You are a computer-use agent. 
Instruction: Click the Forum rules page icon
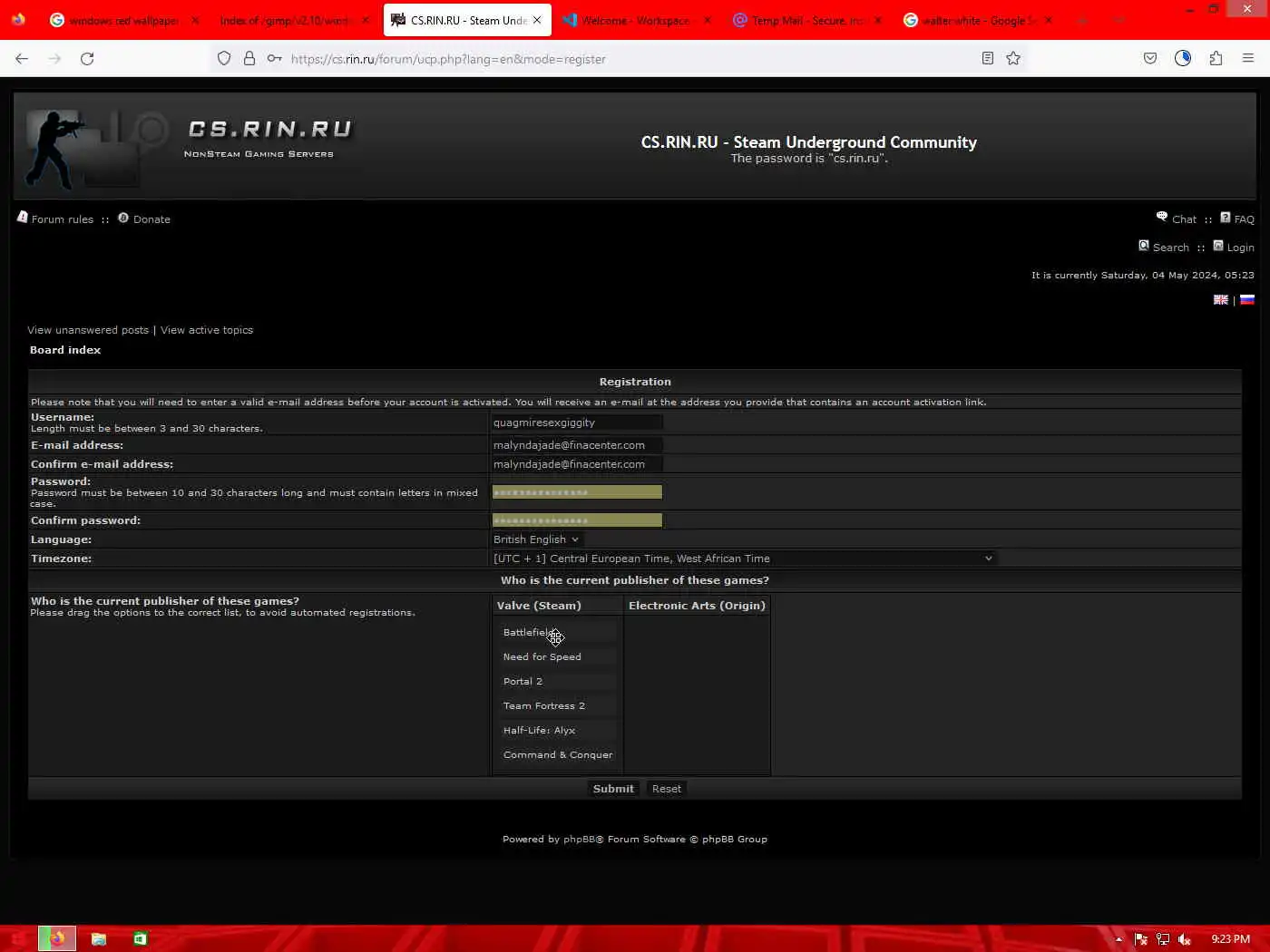click(23, 217)
